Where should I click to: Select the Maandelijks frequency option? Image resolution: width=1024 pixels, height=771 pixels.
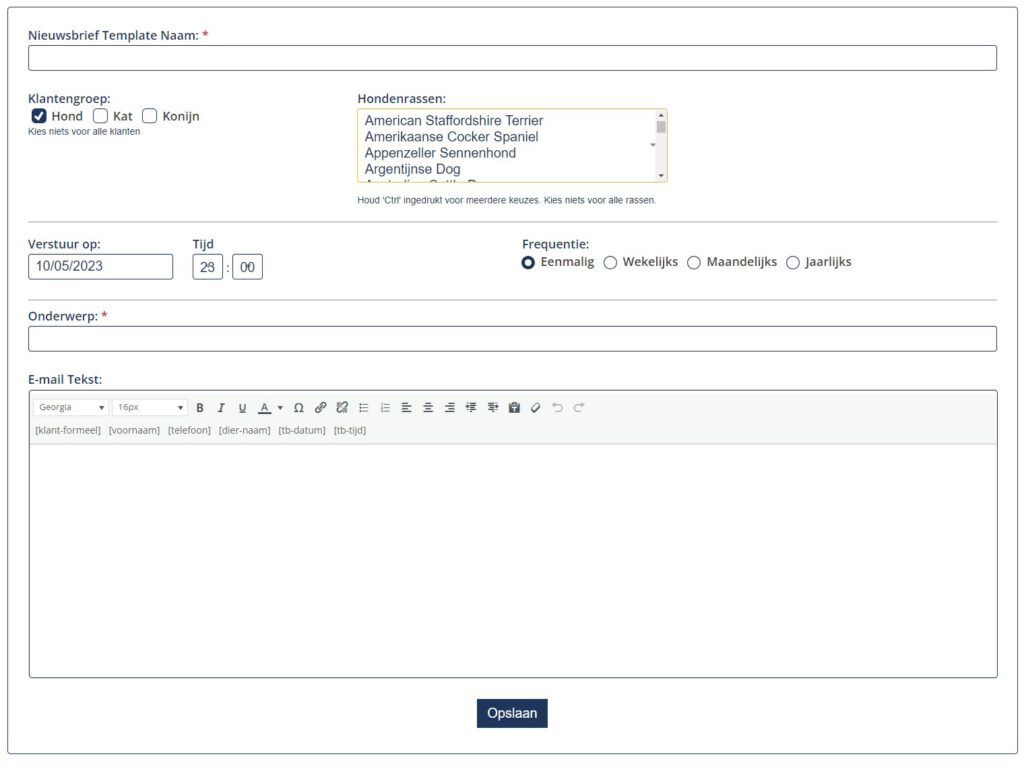pyautogui.click(x=694, y=262)
